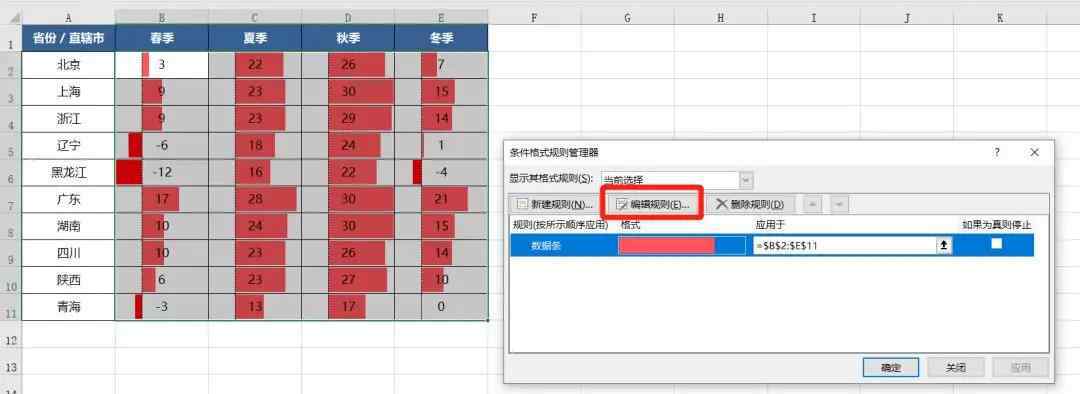Screen dimensions: 1080x394
Task: Click the 当前选择 combo box
Action: point(677,180)
